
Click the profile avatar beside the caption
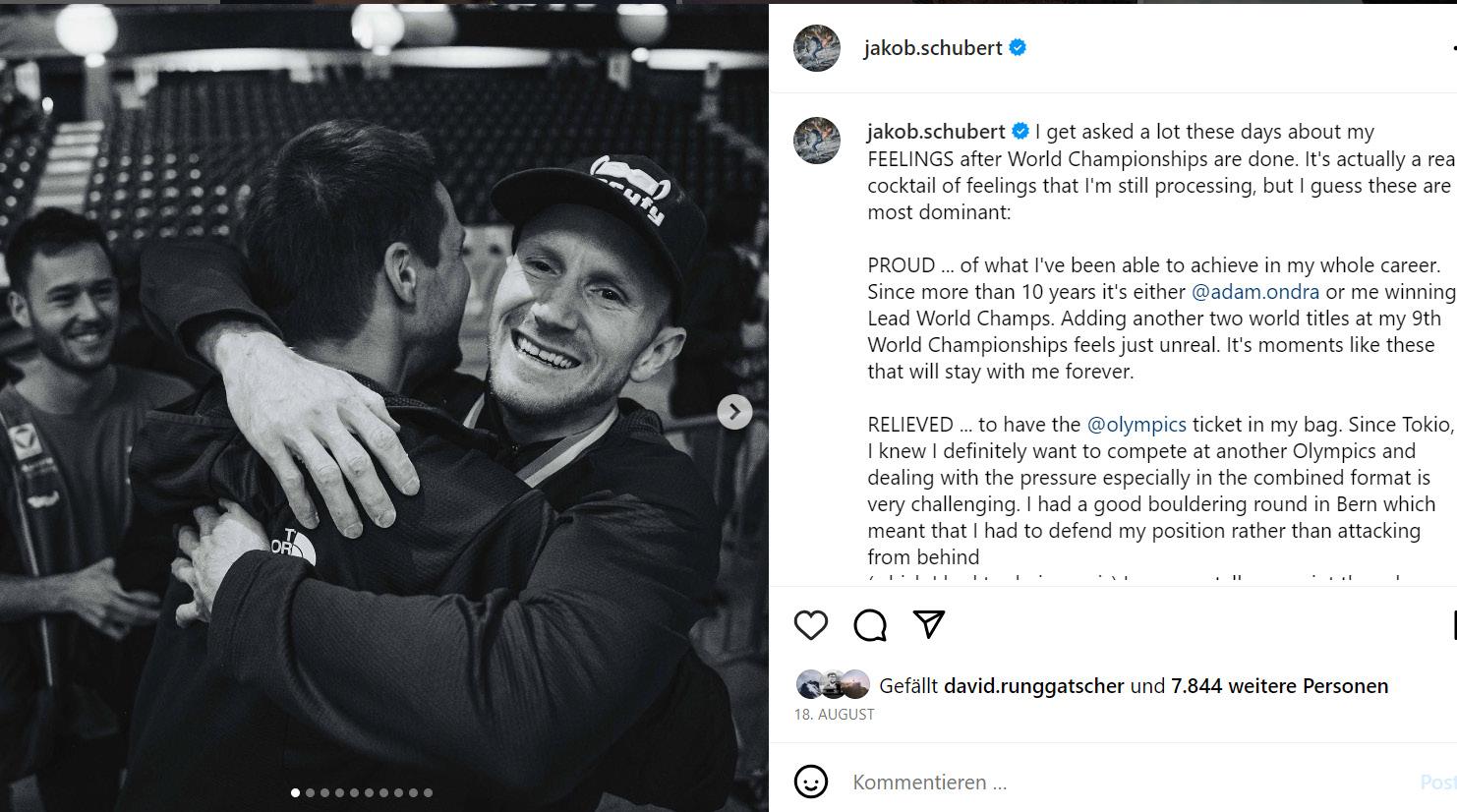[817, 141]
